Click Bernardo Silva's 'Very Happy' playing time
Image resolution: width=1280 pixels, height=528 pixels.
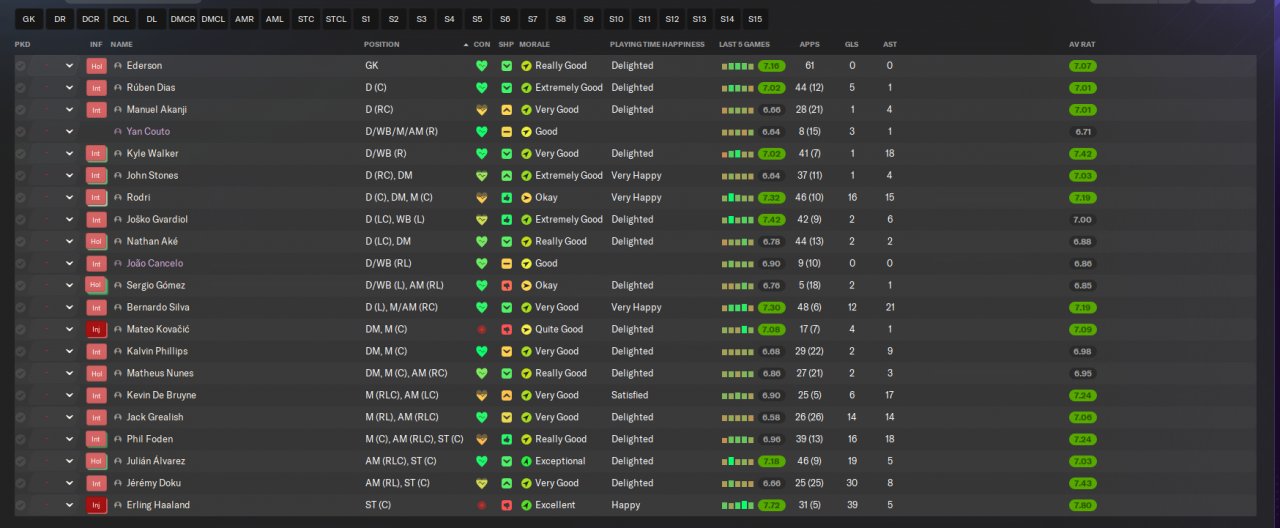point(636,308)
